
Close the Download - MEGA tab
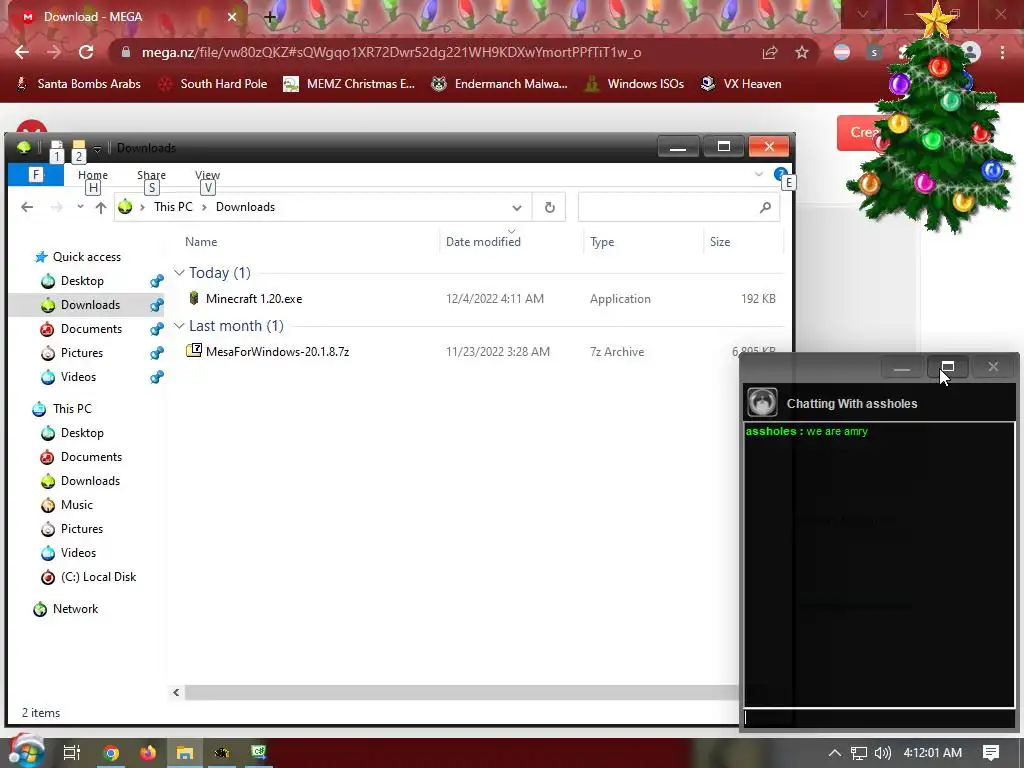pos(232,17)
